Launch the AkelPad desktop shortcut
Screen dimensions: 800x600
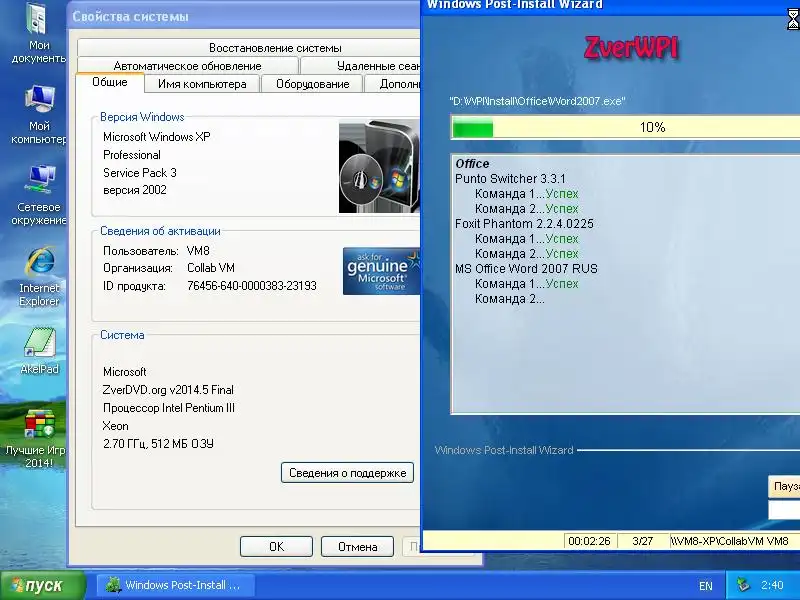[39, 351]
